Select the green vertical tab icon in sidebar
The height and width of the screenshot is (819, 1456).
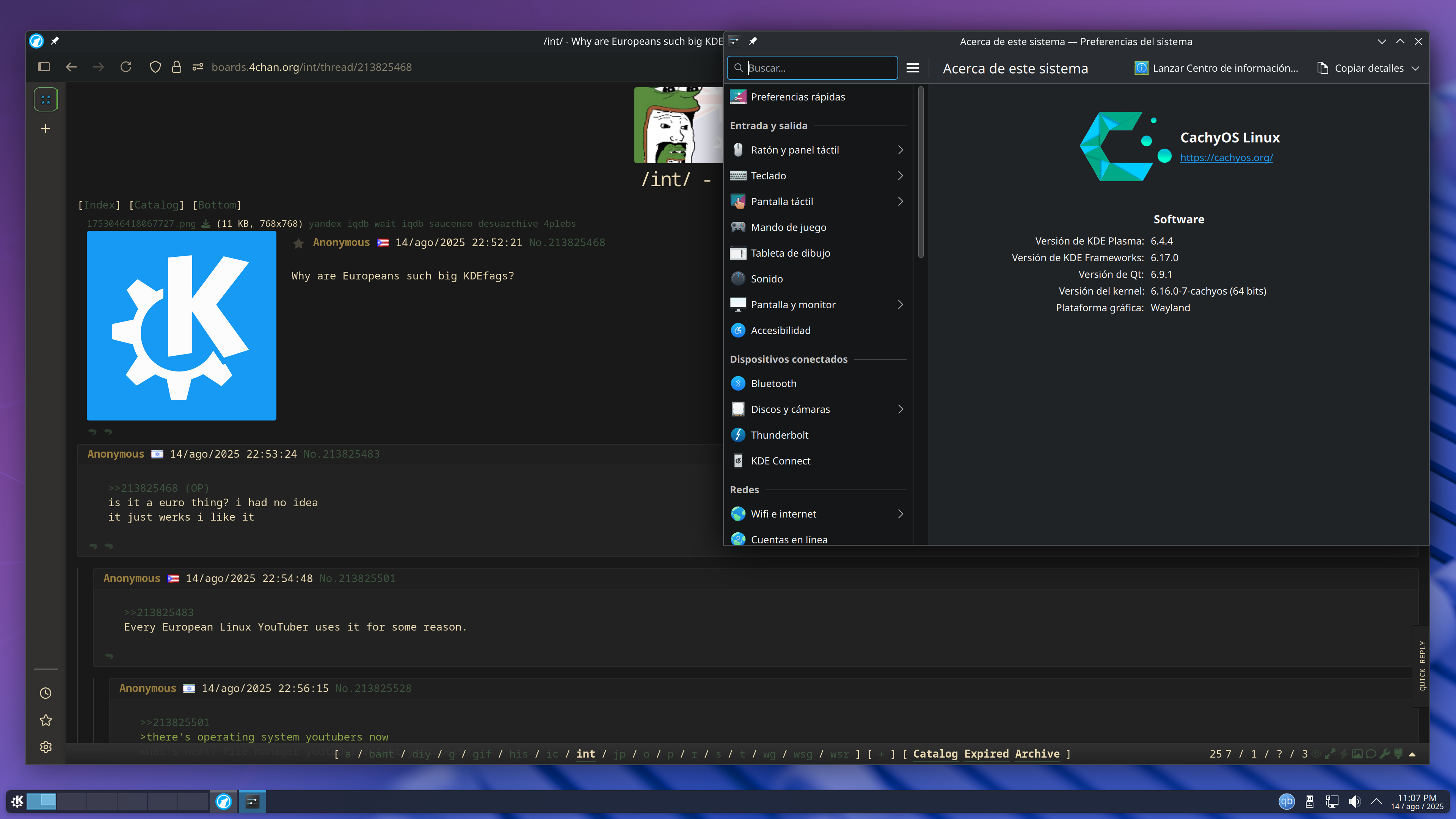[x=46, y=100]
